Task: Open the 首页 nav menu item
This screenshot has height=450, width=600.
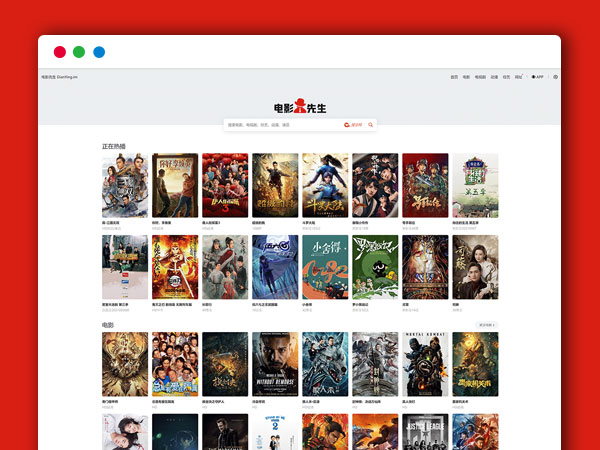Action: coord(454,76)
